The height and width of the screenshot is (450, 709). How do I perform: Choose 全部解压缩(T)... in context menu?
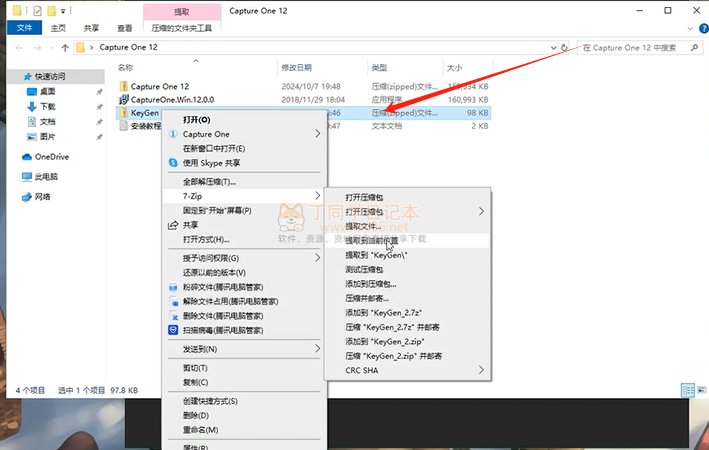pyautogui.click(x=209, y=182)
